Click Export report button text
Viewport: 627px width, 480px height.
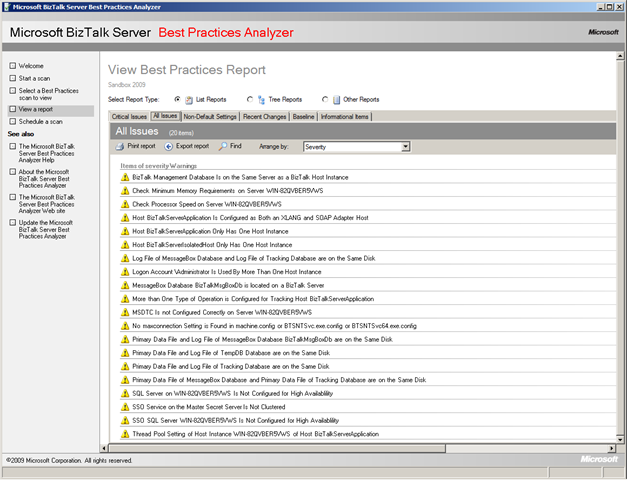click(192, 146)
